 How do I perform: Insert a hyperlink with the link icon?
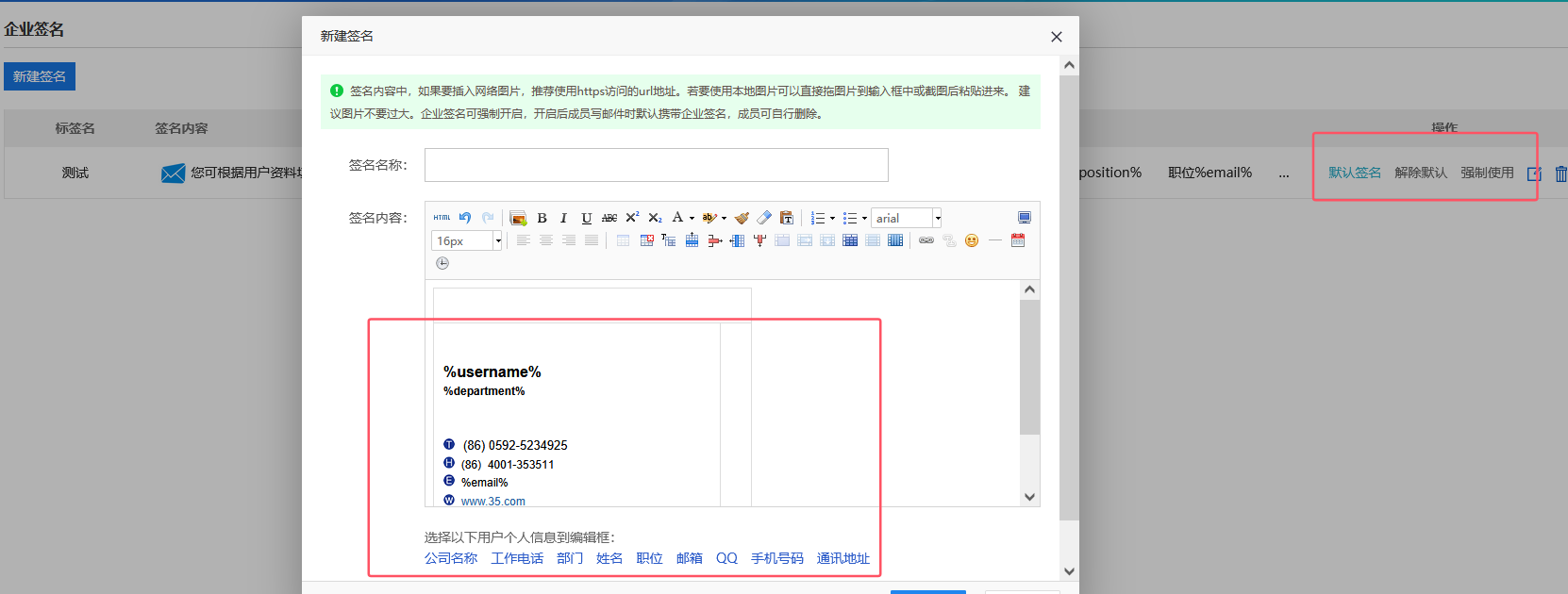coord(926,240)
